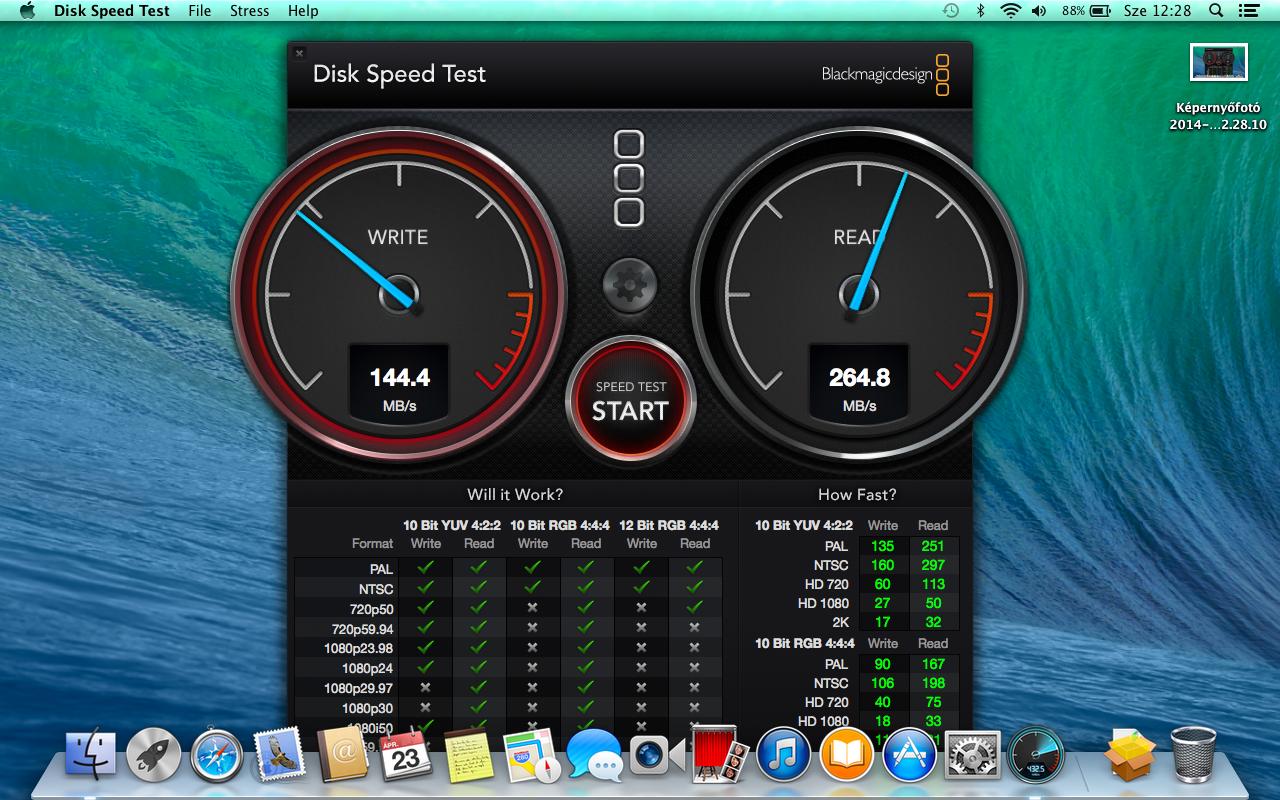
Task: Click the NTSC label in Will it Work table
Action: [376, 589]
